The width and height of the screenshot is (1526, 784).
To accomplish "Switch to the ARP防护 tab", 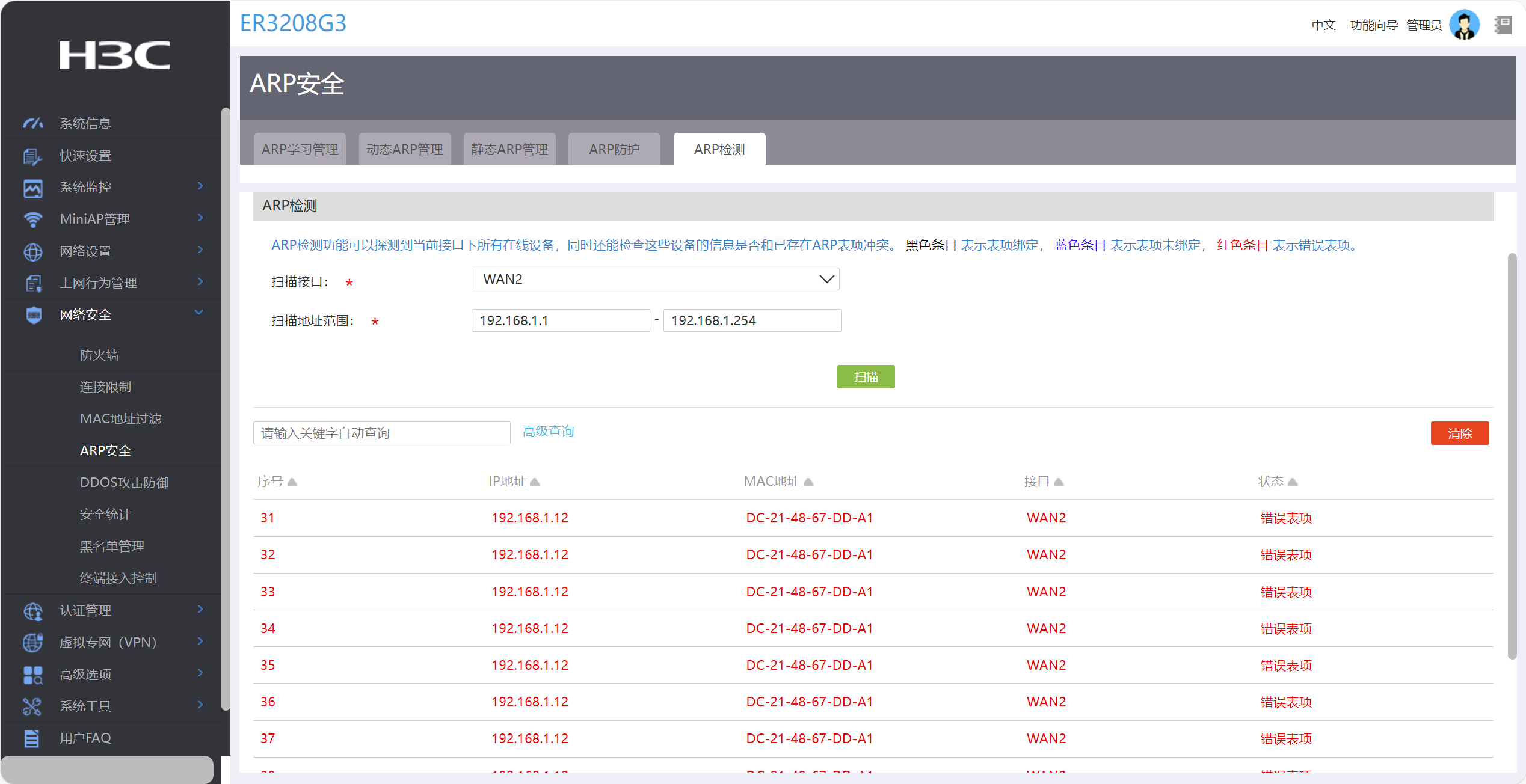I will (614, 149).
